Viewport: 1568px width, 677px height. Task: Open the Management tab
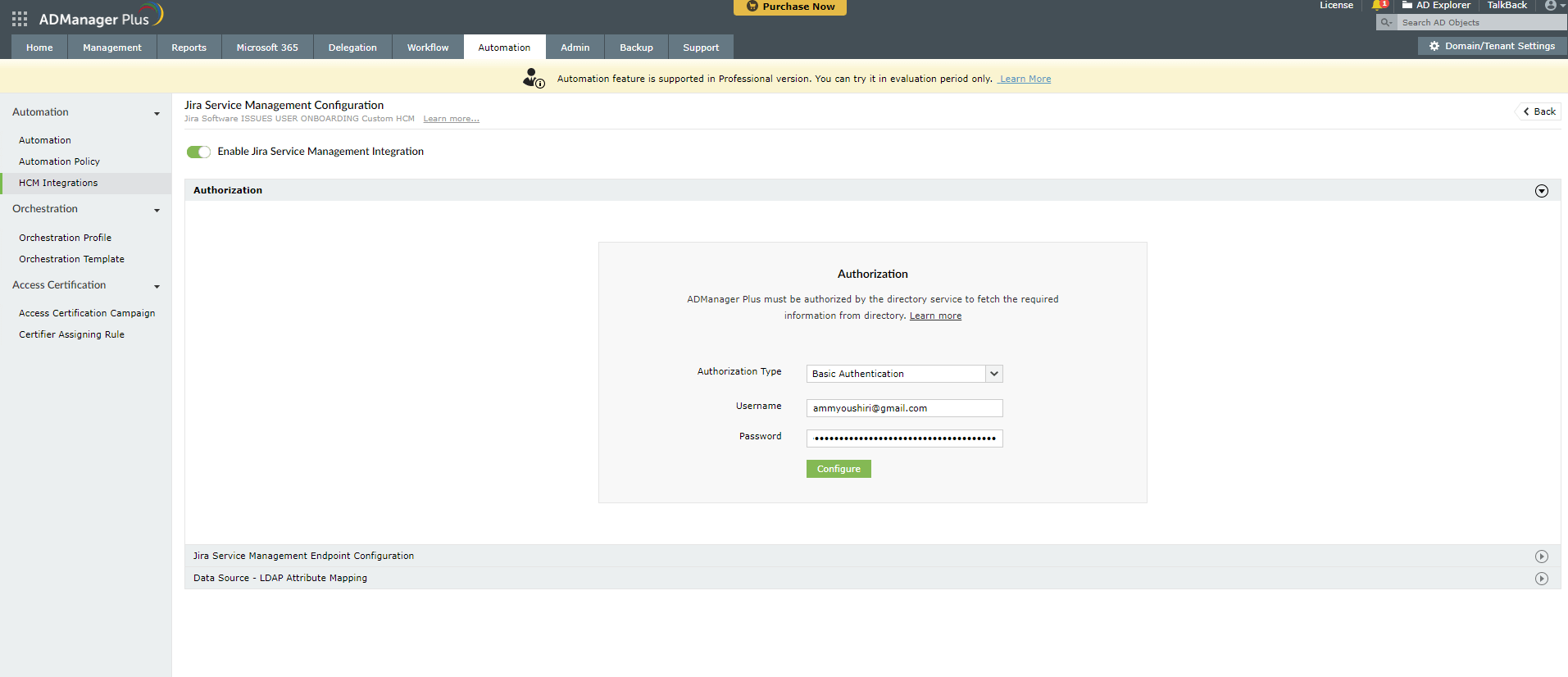point(112,48)
